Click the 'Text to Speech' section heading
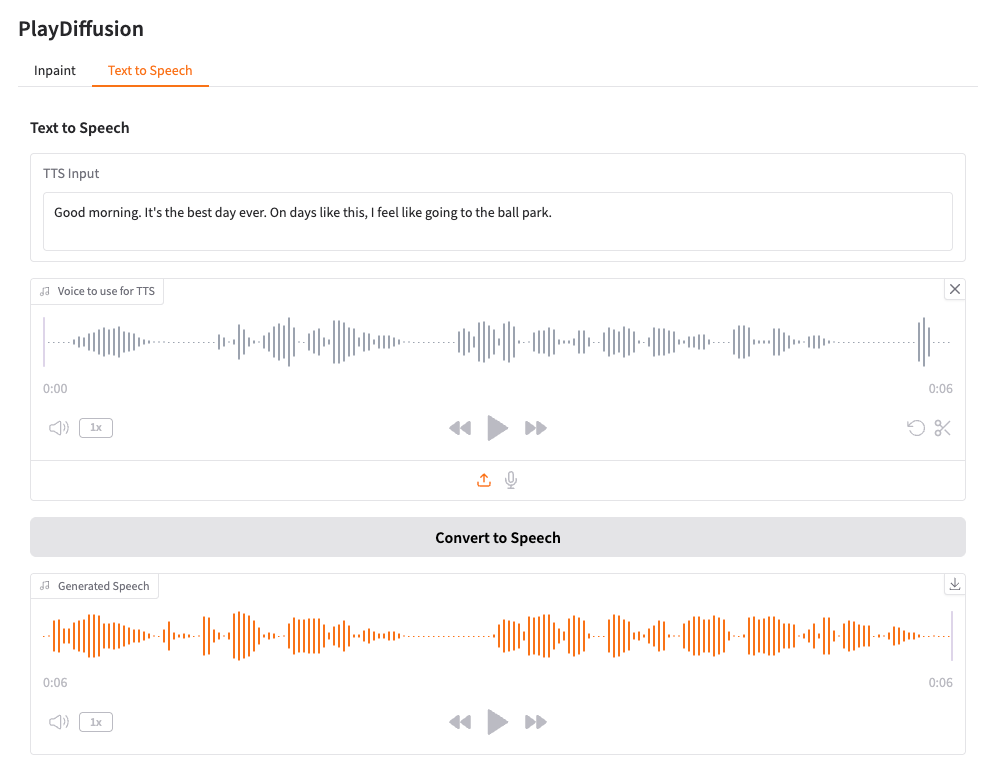 coord(80,128)
